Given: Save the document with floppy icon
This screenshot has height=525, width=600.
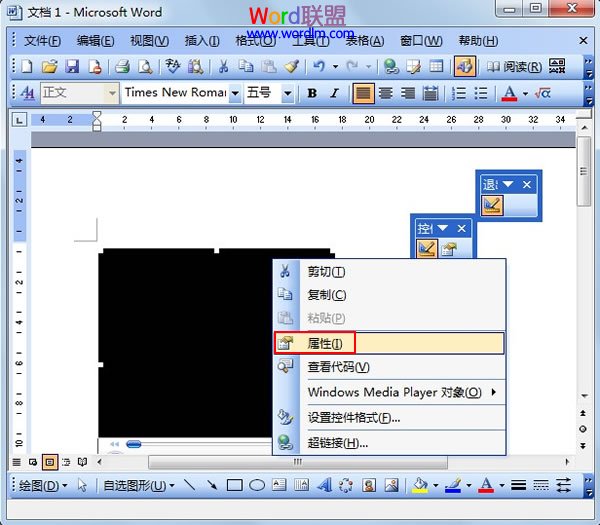Looking at the screenshot, I should click(x=72, y=67).
